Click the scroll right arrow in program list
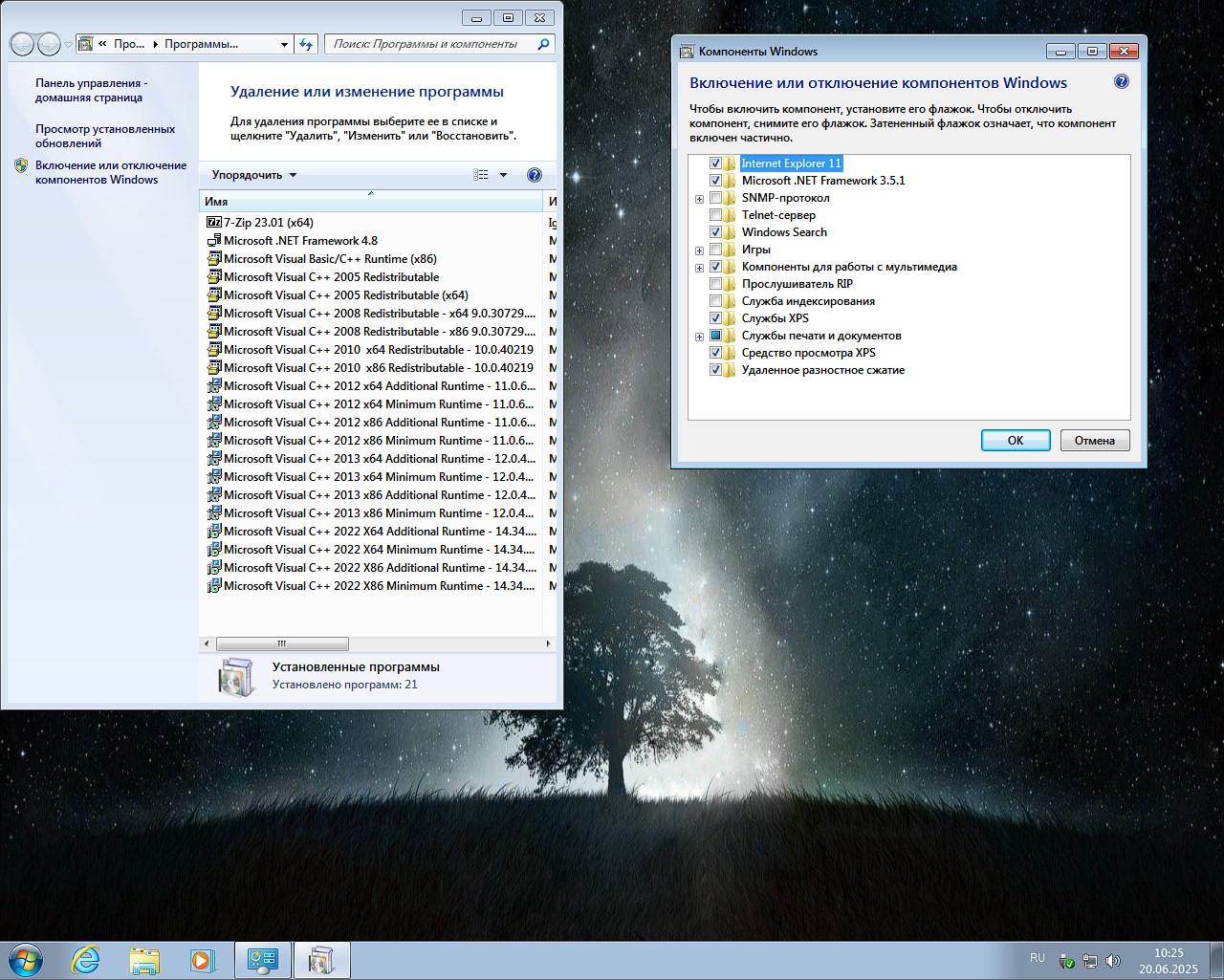This screenshot has height=980, width=1224. click(548, 643)
